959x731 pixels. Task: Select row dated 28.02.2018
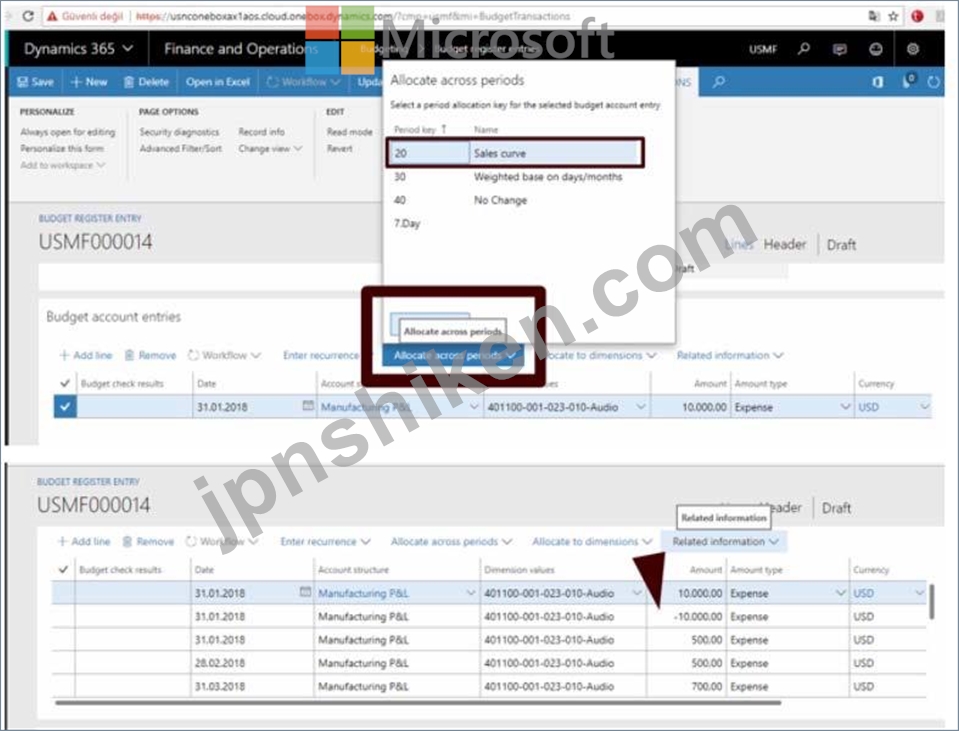pyautogui.click(x=489, y=663)
